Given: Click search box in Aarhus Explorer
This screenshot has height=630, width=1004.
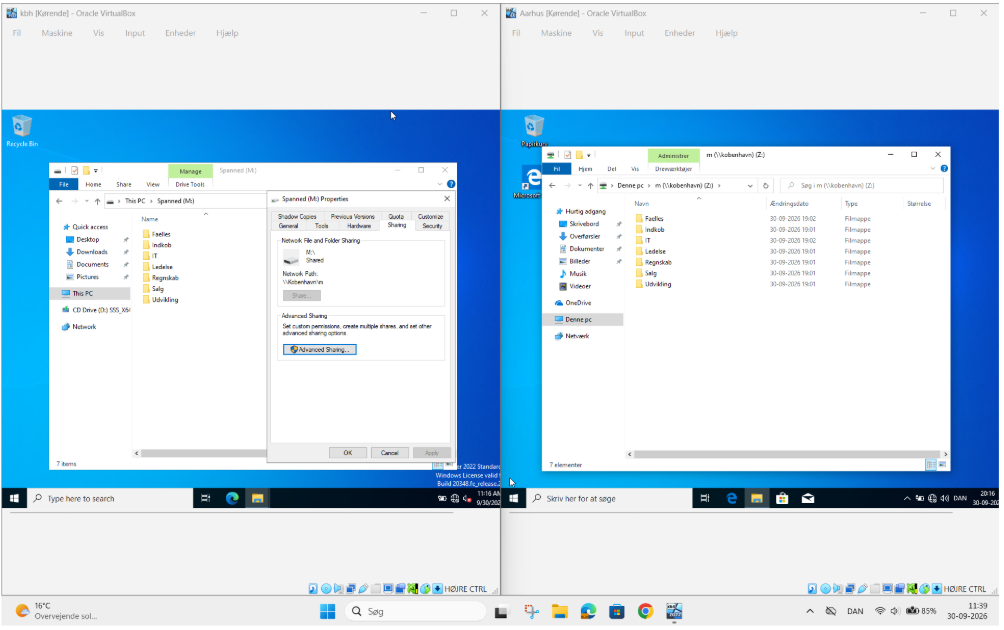Looking at the screenshot, I should click(862, 186).
